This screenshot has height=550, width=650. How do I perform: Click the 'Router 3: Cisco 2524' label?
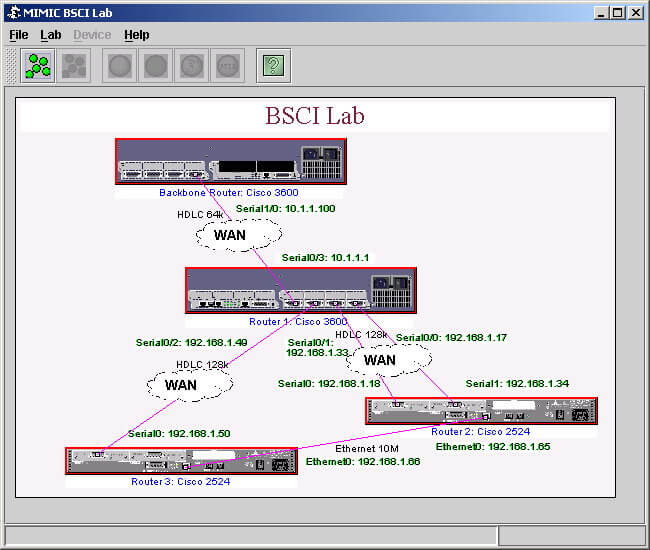180,482
